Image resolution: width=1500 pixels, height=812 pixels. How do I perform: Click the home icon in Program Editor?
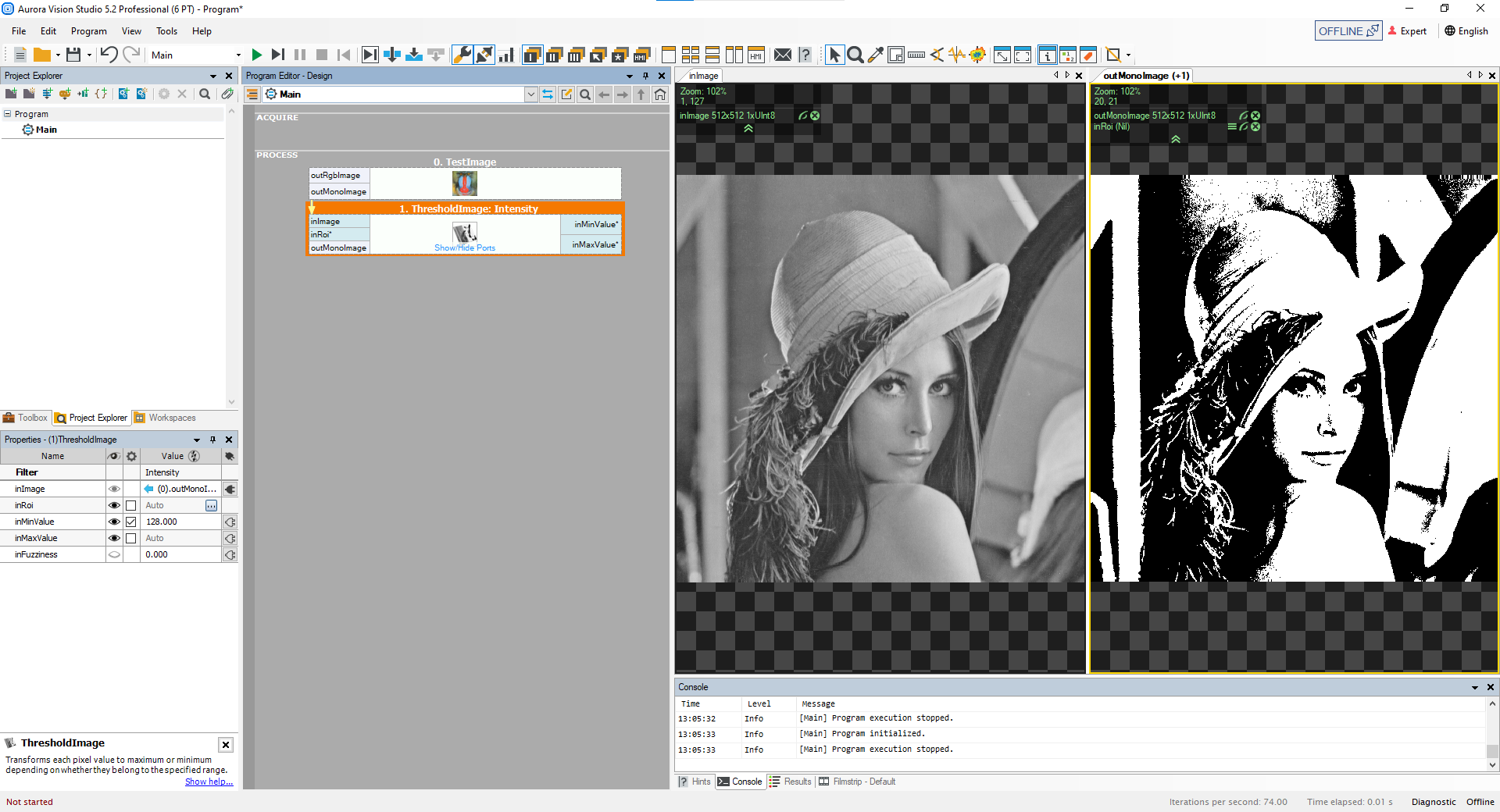pos(660,94)
